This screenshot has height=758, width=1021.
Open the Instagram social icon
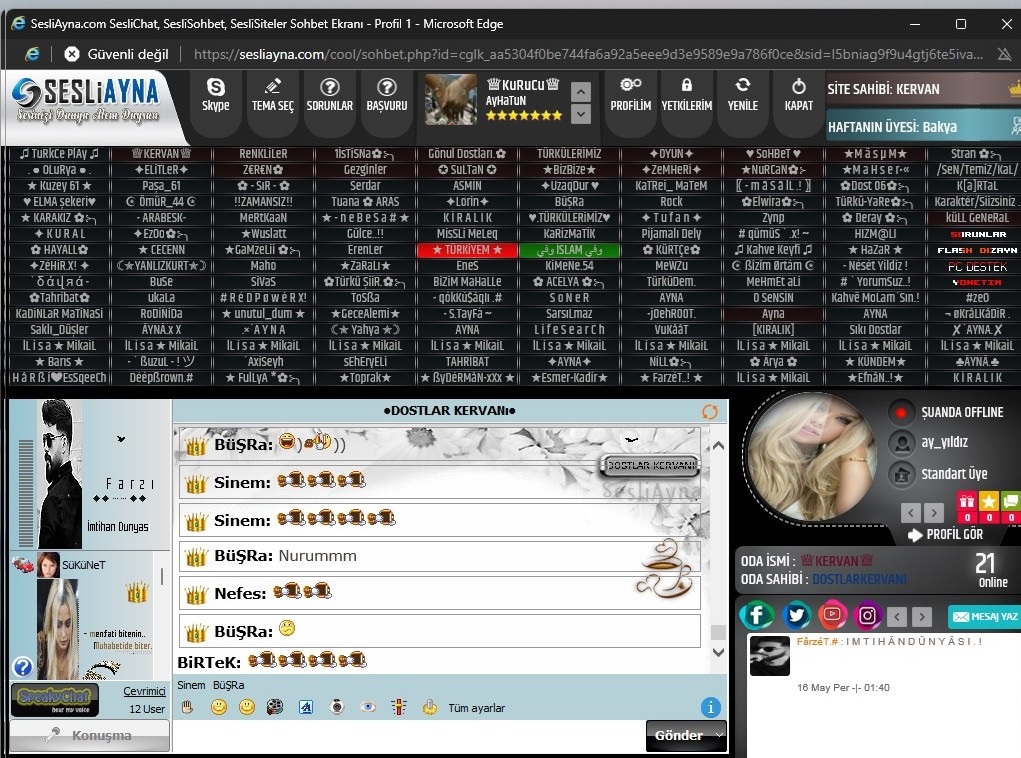pos(868,616)
